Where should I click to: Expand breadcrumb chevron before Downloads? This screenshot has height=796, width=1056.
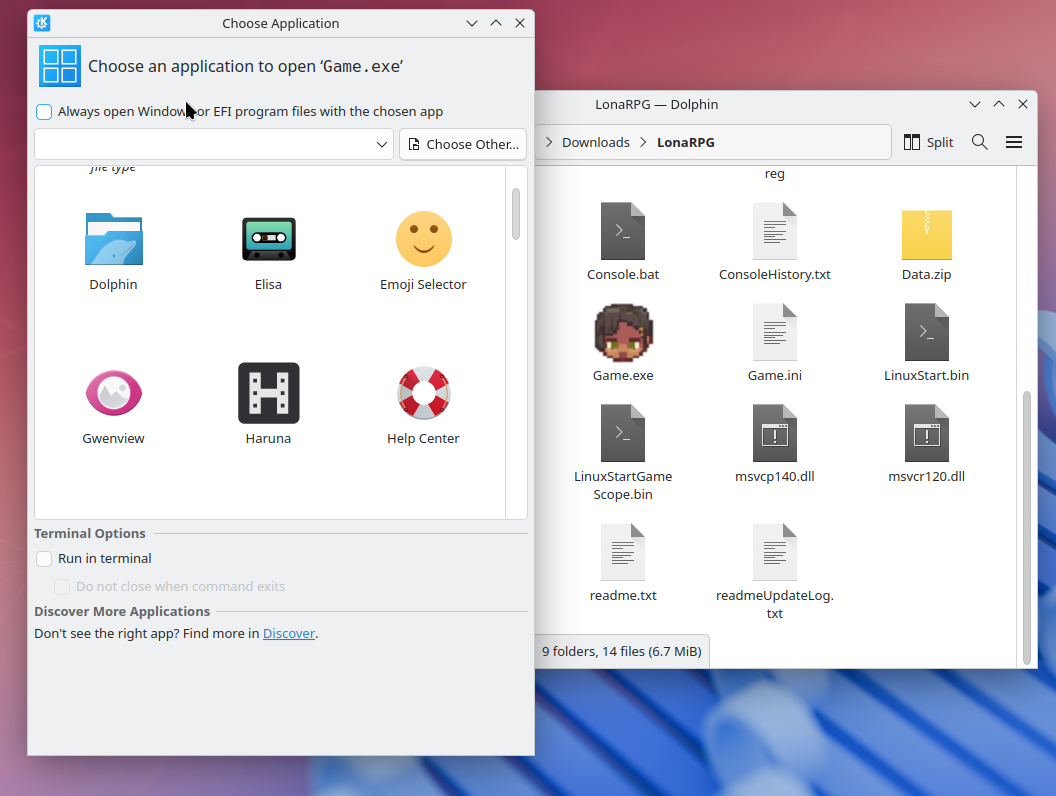click(x=549, y=142)
